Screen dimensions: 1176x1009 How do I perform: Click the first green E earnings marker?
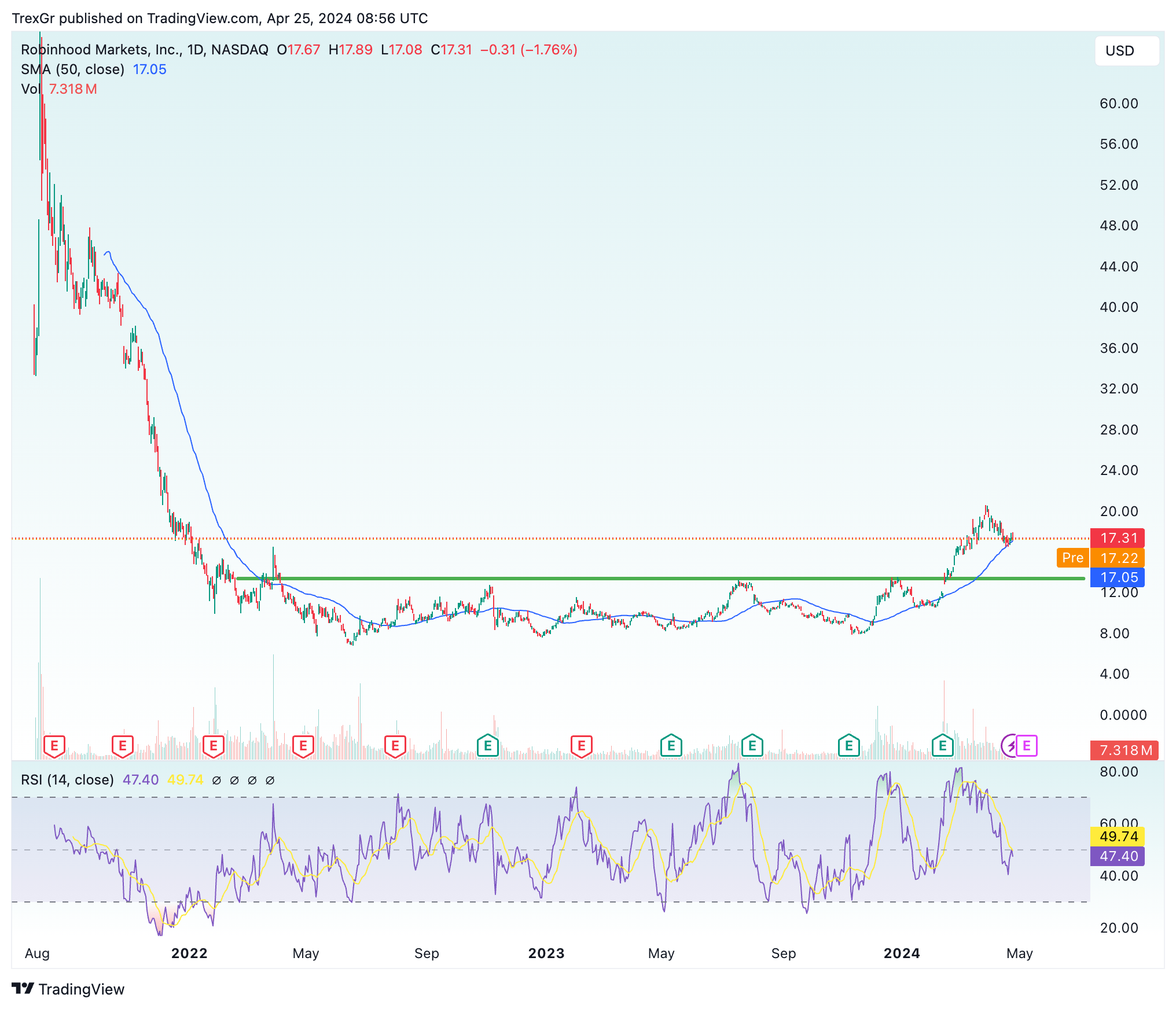[x=488, y=746]
